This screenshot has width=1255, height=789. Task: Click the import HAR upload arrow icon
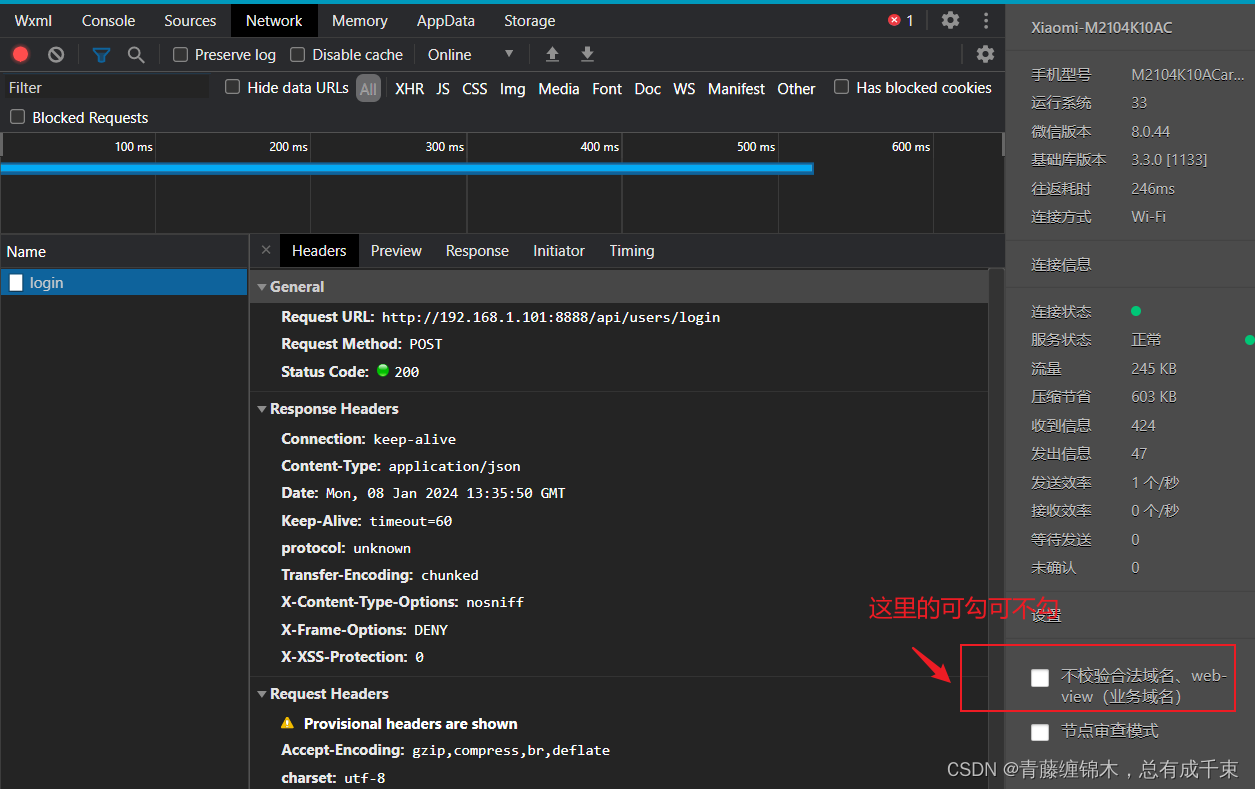pyautogui.click(x=552, y=54)
